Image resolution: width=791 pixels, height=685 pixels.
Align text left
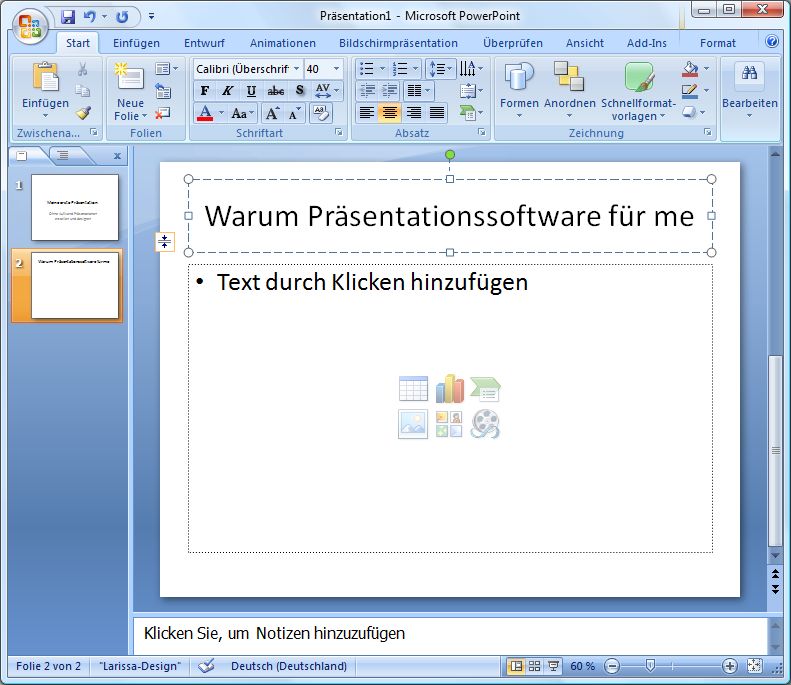tap(367, 113)
